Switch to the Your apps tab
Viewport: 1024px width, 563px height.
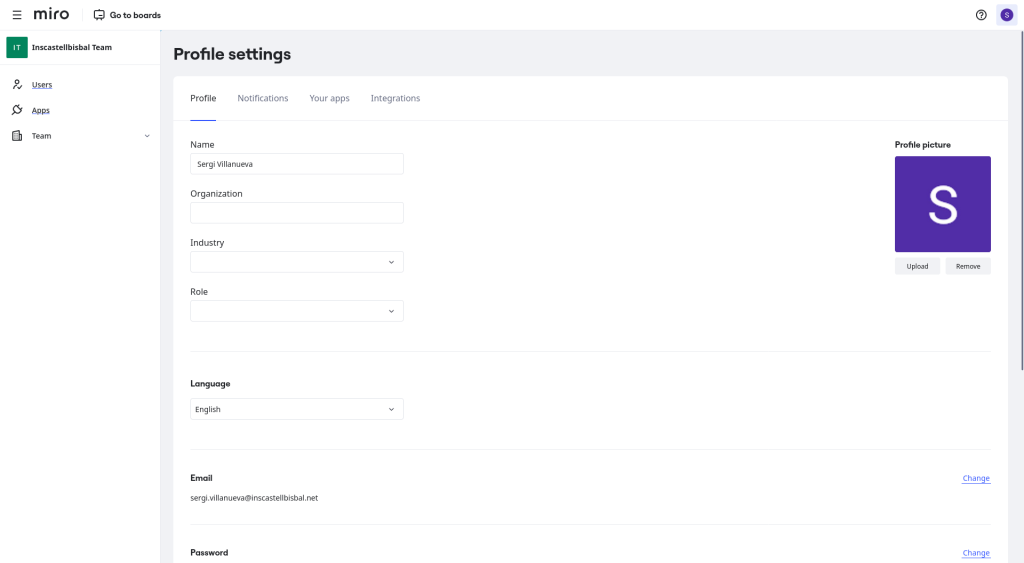pos(329,98)
